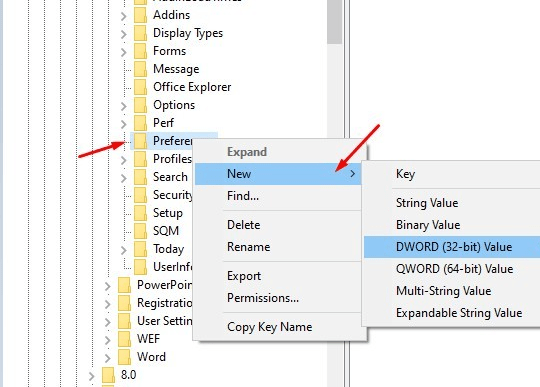Click the Profiles folder icon

pyautogui.click(x=140, y=159)
